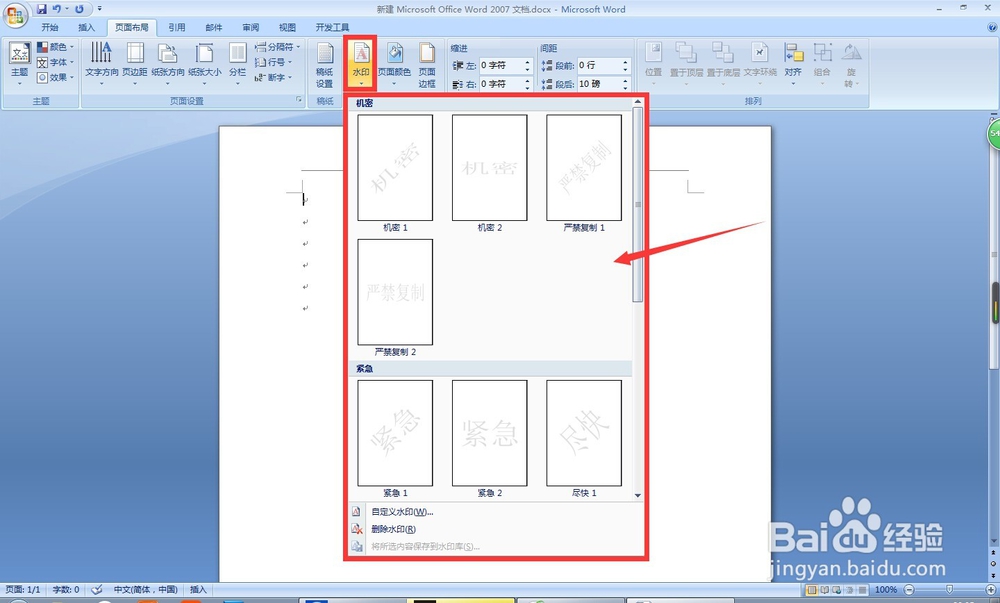The image size is (1000, 603).
Task: Open 页面边框 page borders
Action: pyautogui.click(x=427, y=65)
